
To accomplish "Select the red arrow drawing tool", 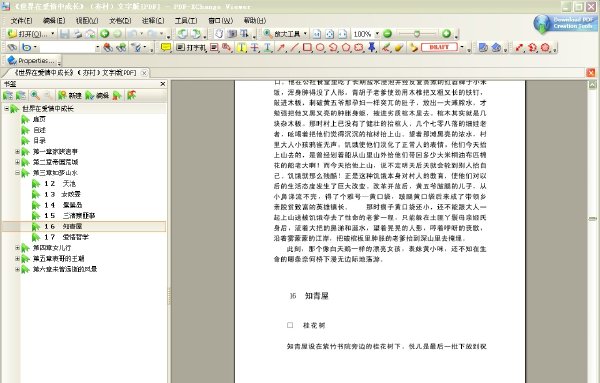I will [281, 47].
